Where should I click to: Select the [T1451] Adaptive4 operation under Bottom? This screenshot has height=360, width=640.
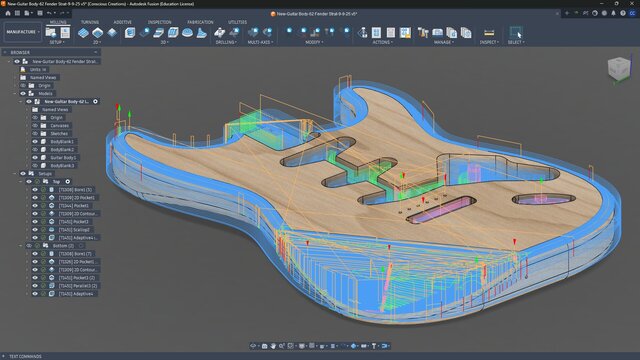pyautogui.click(x=76, y=294)
